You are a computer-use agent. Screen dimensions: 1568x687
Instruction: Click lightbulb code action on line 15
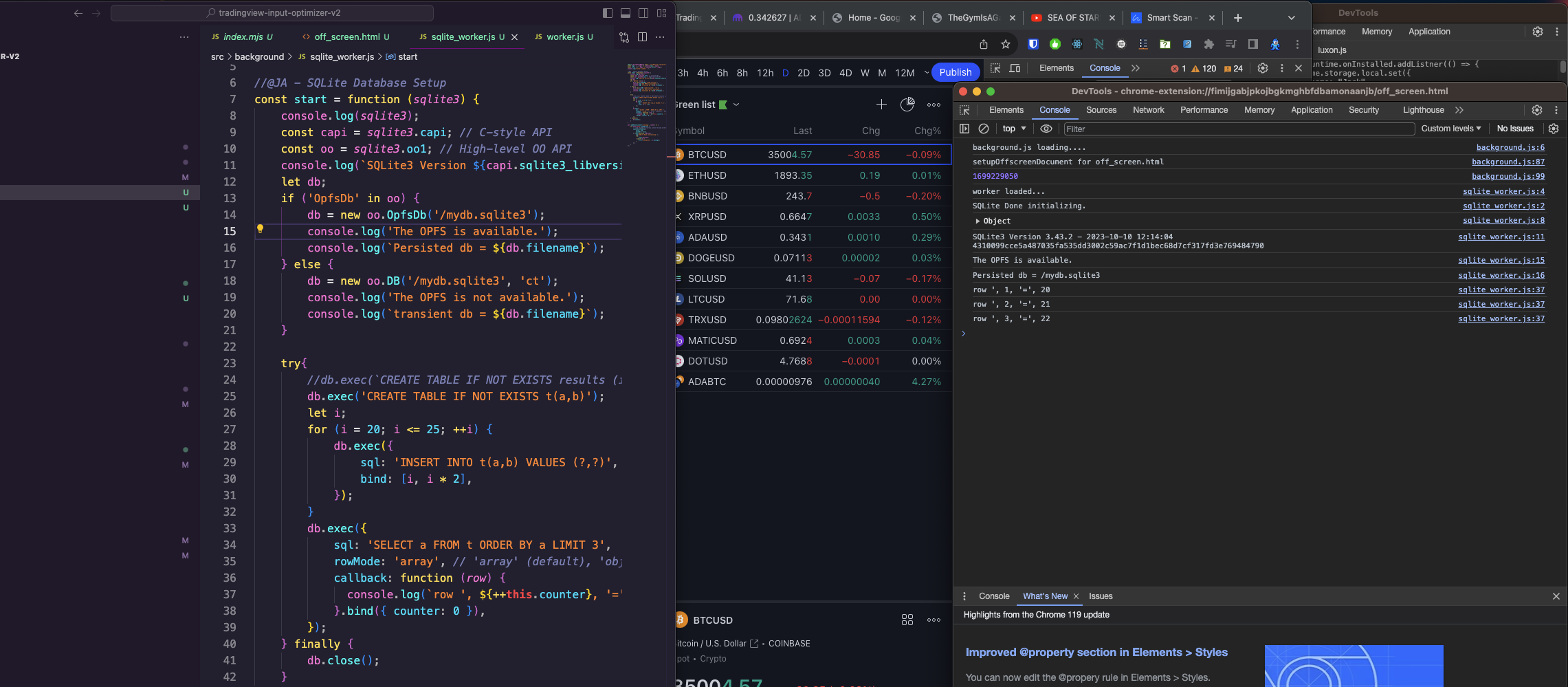click(x=260, y=229)
